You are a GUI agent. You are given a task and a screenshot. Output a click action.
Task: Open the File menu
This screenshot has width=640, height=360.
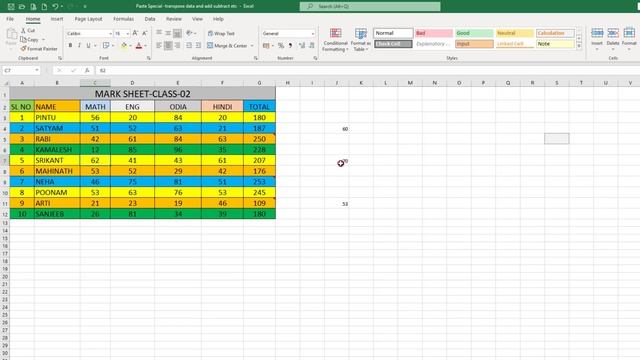pos(10,19)
